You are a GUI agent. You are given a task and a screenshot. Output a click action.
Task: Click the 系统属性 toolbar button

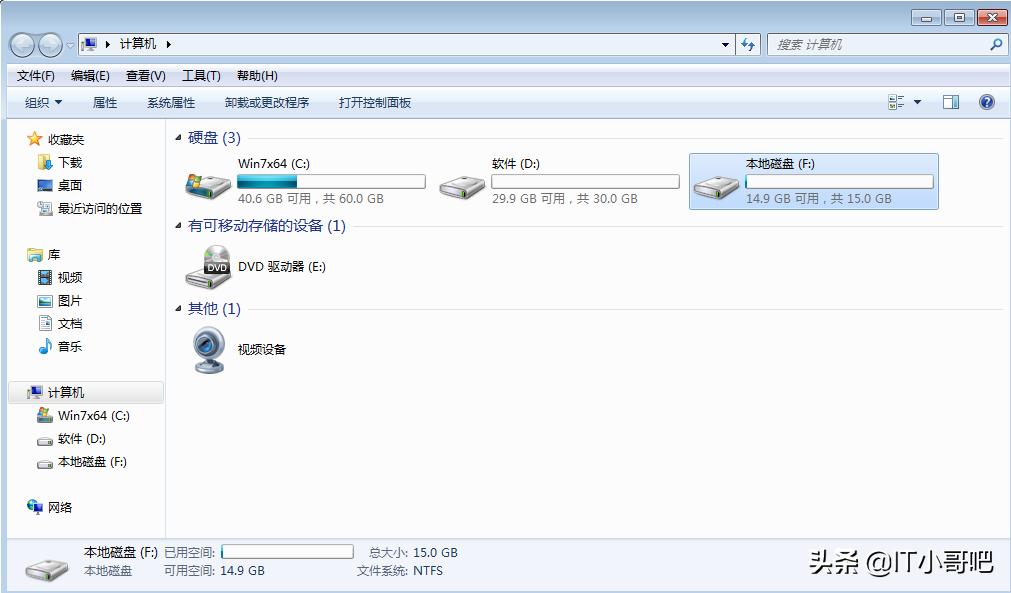(x=170, y=102)
